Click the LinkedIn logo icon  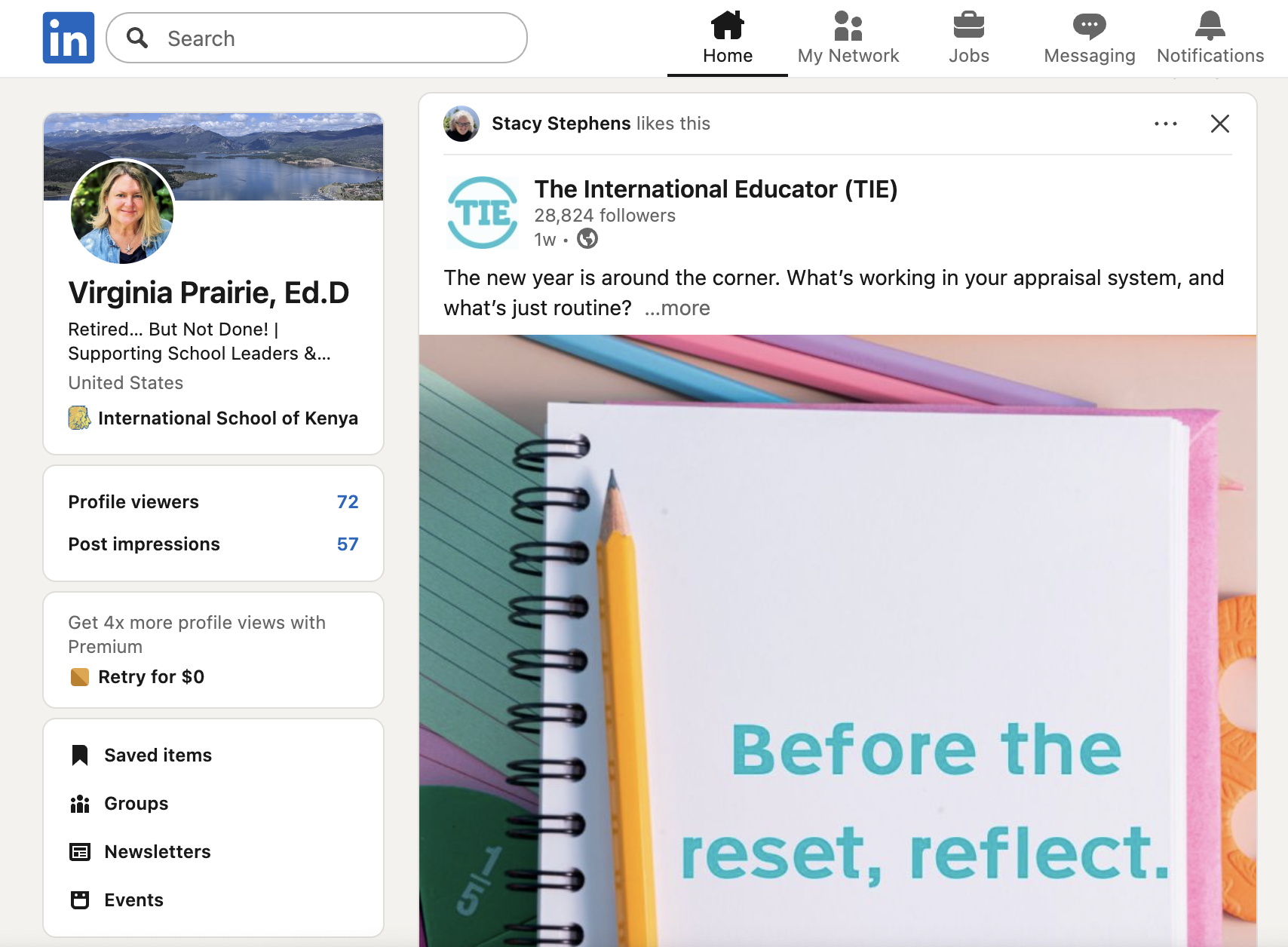pyautogui.click(x=69, y=38)
